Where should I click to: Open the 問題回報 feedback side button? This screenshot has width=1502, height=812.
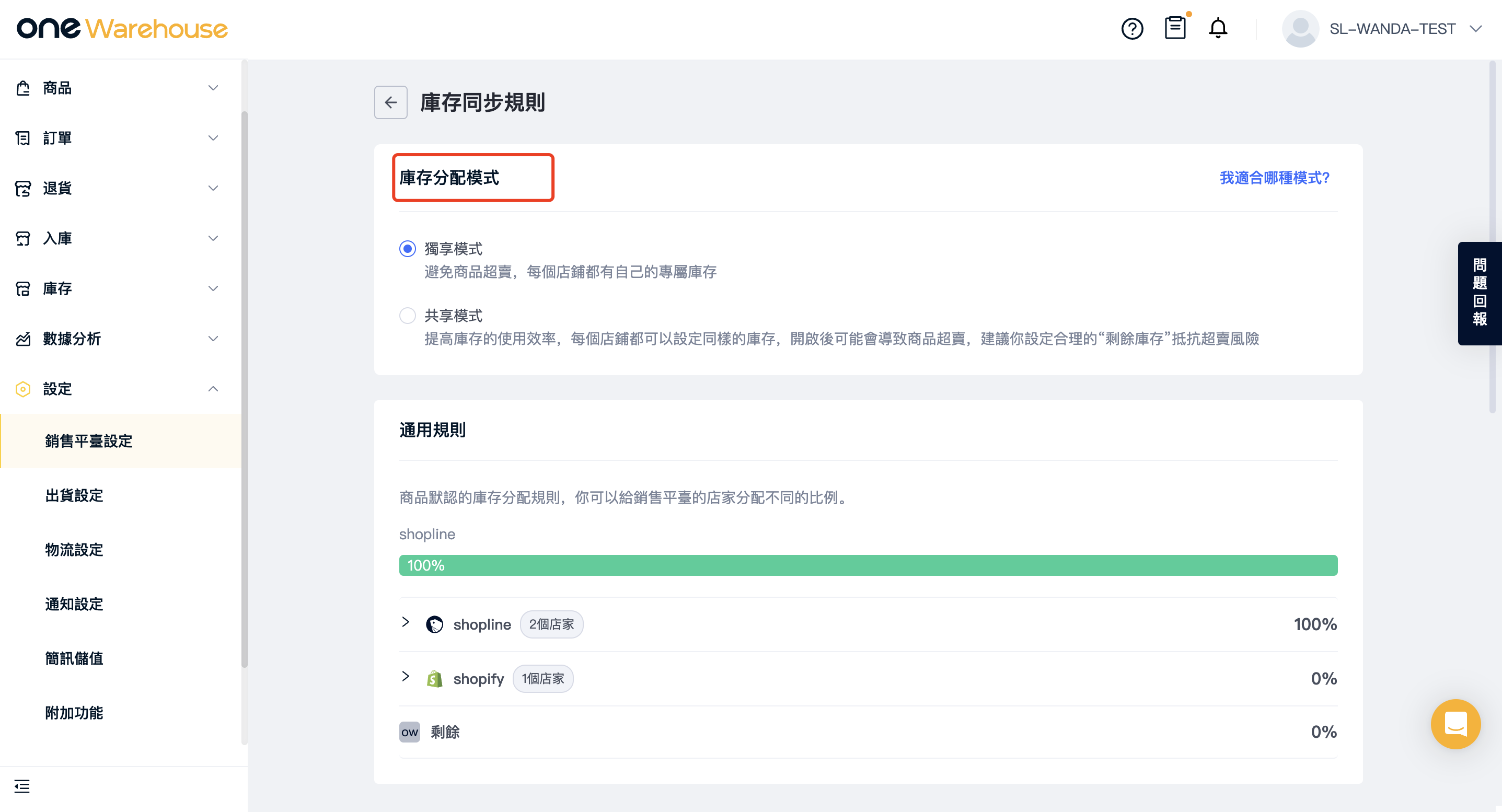(x=1478, y=293)
